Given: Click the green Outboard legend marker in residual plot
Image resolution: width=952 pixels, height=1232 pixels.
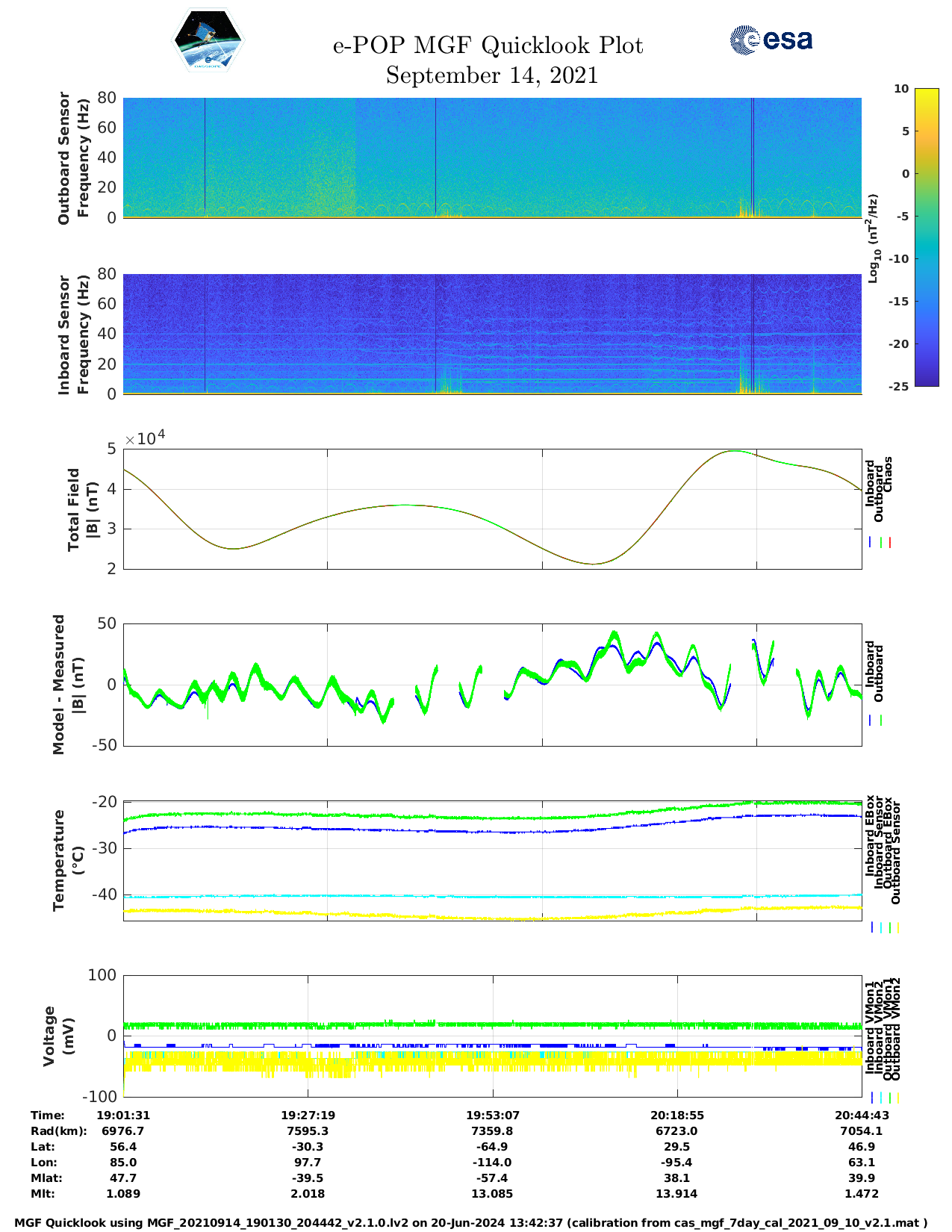Looking at the screenshot, I should (881, 721).
